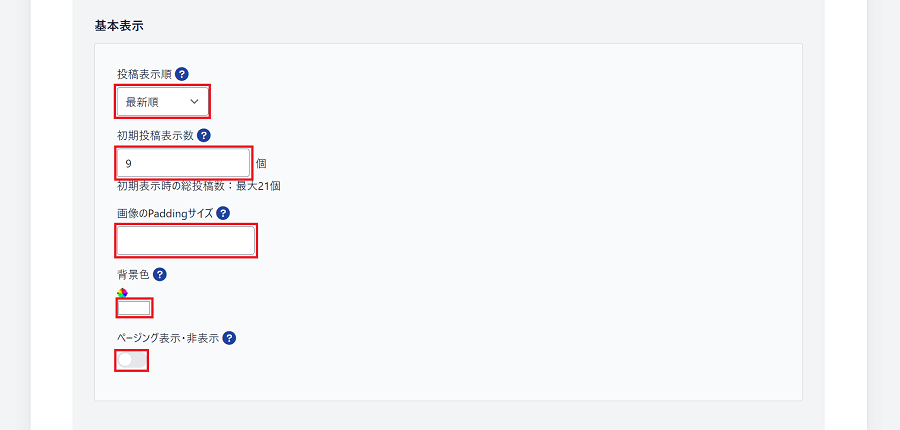Click the rainbow color wheel icon

click(122, 293)
